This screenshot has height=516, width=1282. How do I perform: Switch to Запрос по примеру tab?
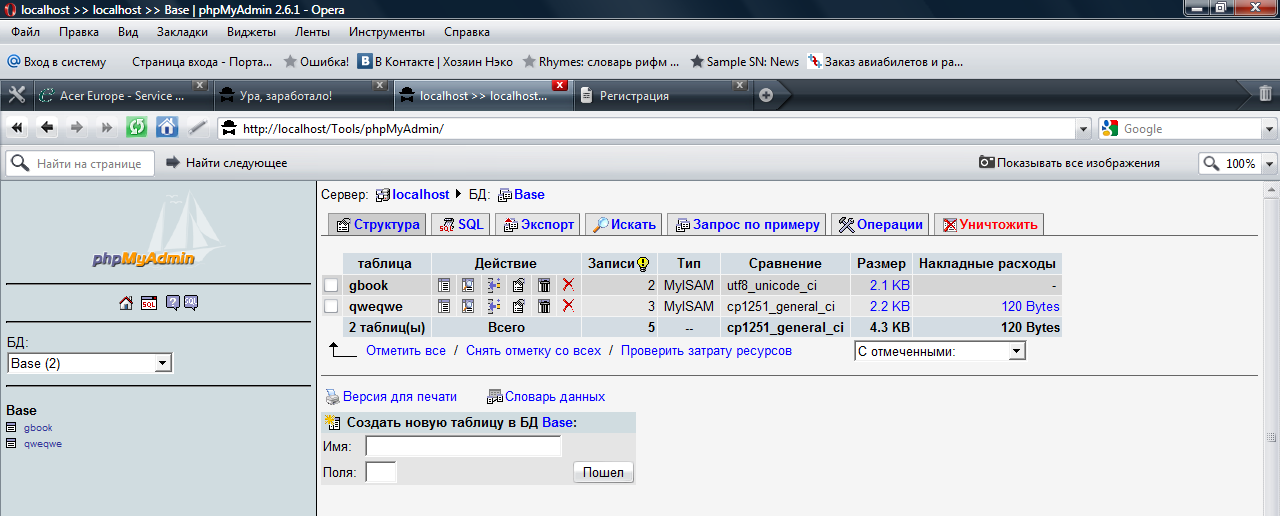click(746, 225)
